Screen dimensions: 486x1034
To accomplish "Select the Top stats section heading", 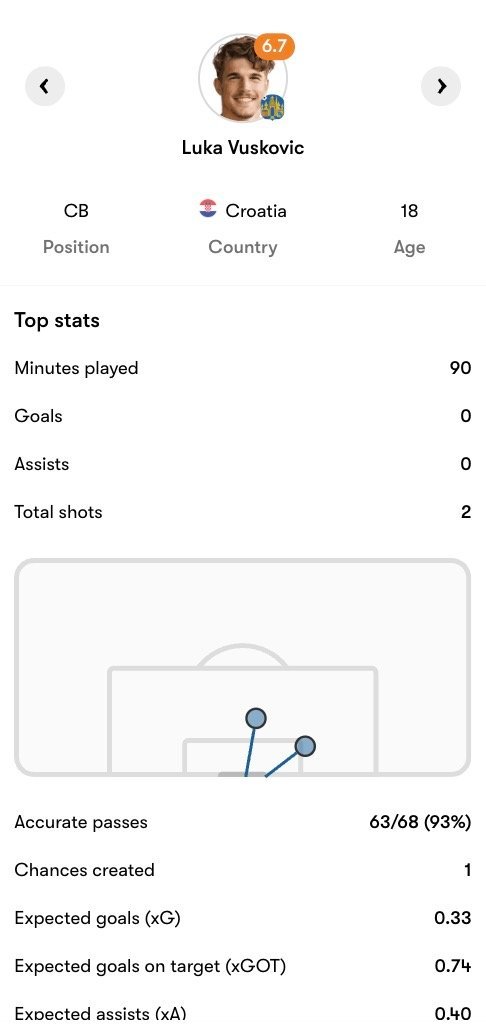I will pos(57,320).
